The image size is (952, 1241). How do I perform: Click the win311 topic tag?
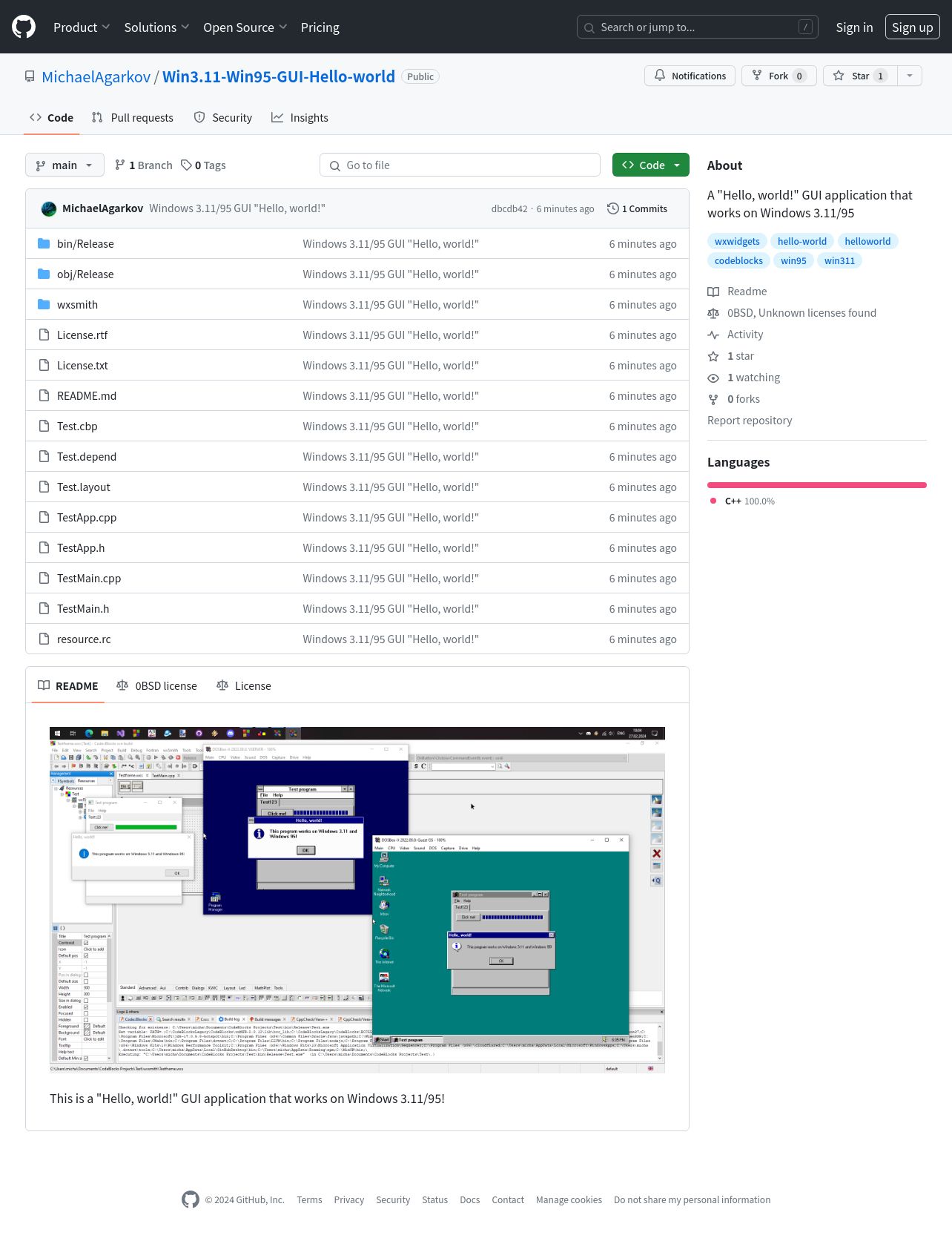coord(839,260)
